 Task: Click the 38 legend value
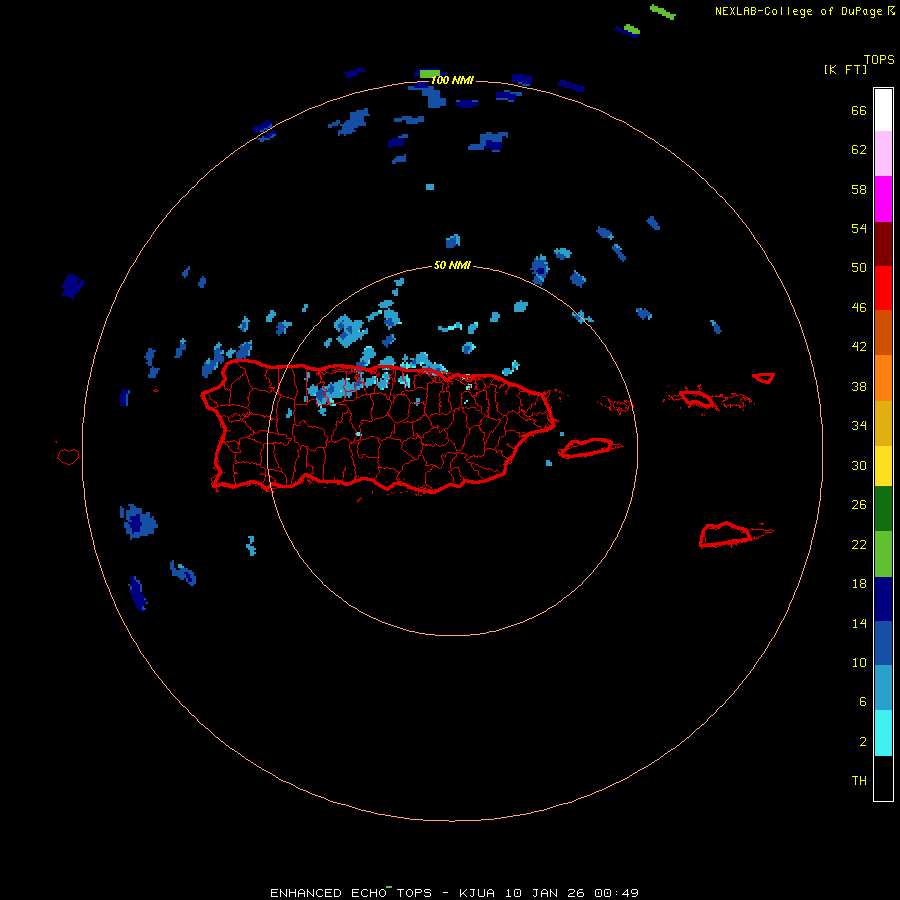click(x=859, y=386)
